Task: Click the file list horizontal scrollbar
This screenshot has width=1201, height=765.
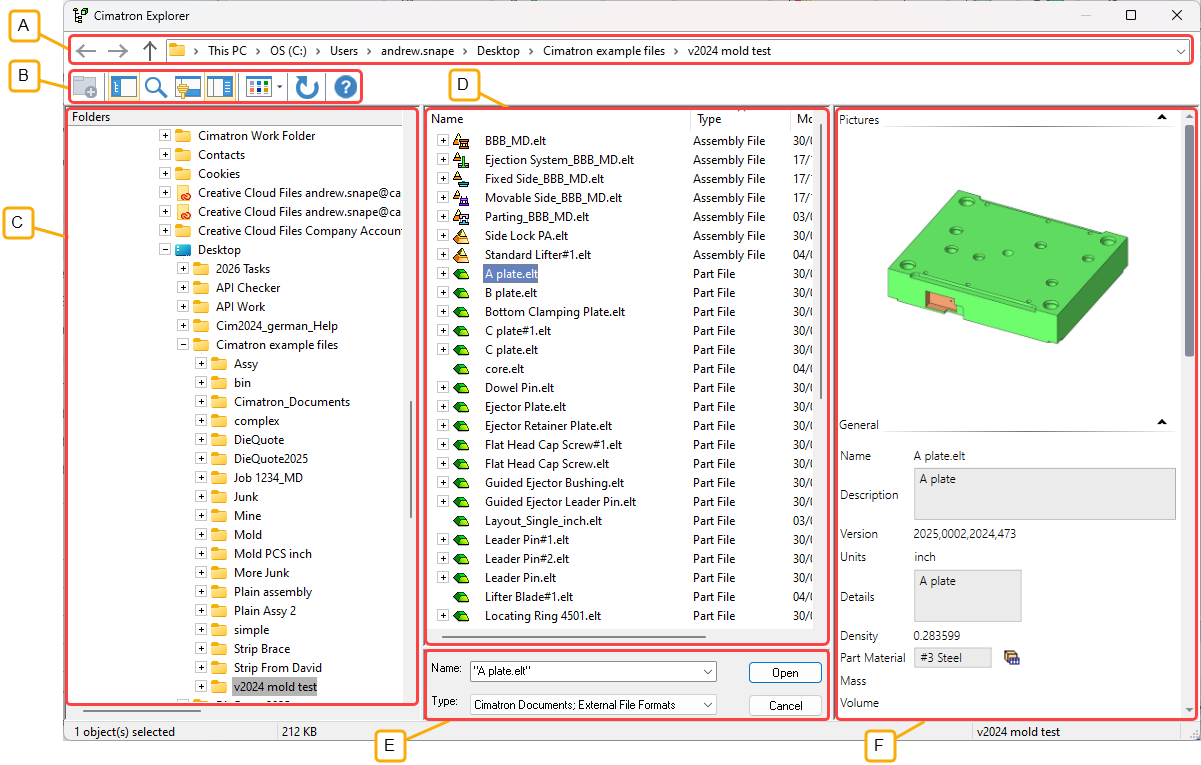Action: [x=573, y=636]
